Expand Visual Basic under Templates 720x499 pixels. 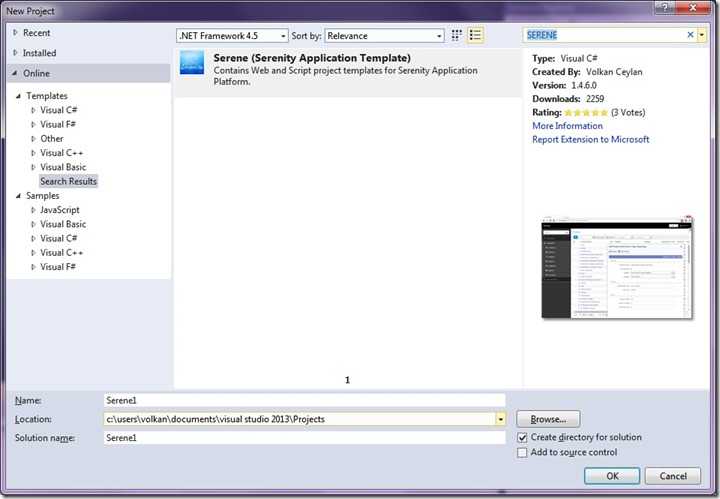[33, 167]
